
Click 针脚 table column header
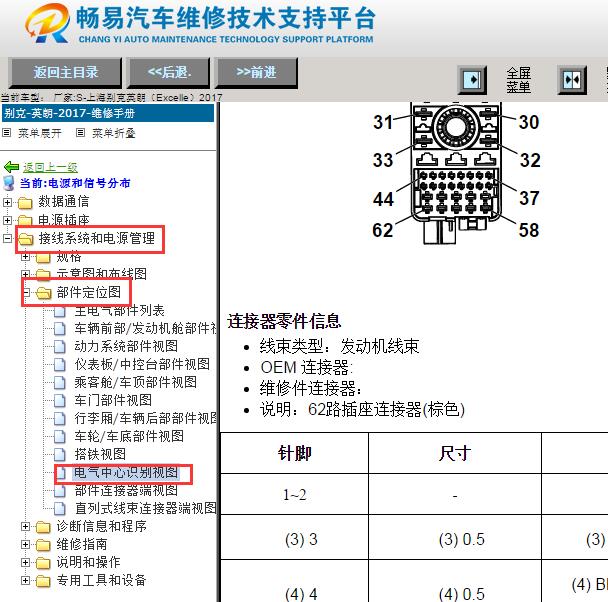294,453
